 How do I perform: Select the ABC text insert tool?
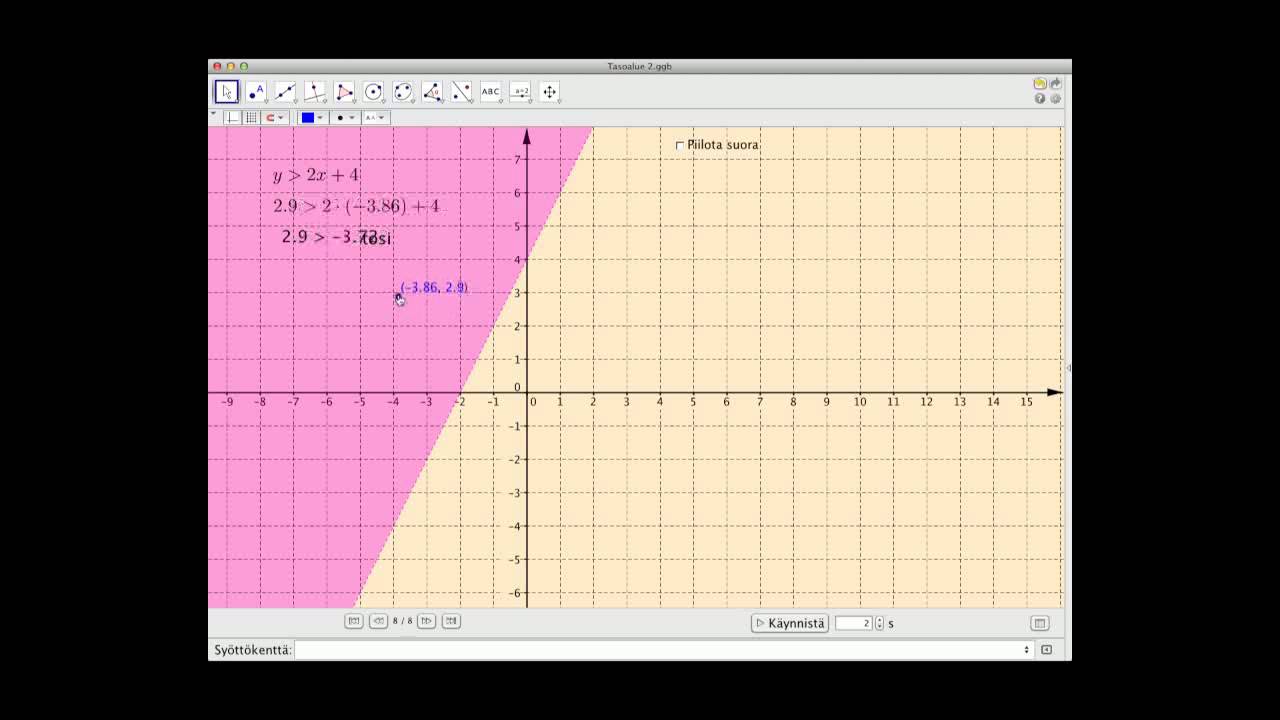(x=491, y=92)
